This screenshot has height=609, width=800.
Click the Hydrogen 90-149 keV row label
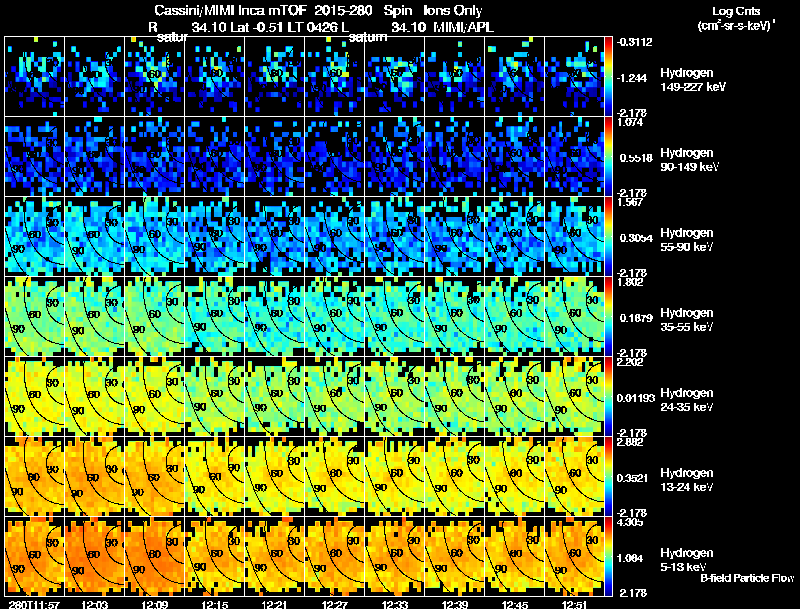[x=689, y=160]
